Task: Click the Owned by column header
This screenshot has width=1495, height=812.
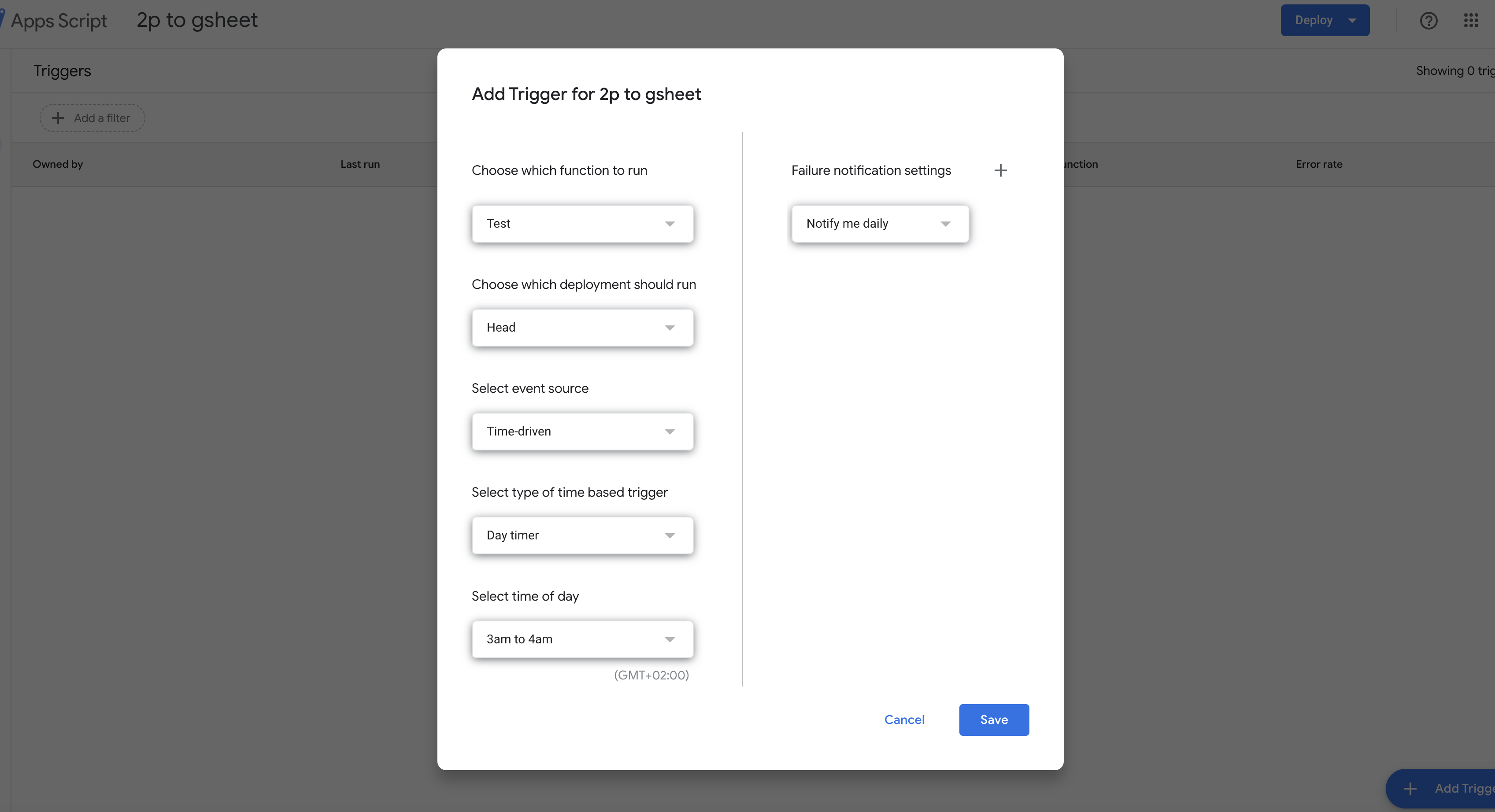Action: pos(57,164)
